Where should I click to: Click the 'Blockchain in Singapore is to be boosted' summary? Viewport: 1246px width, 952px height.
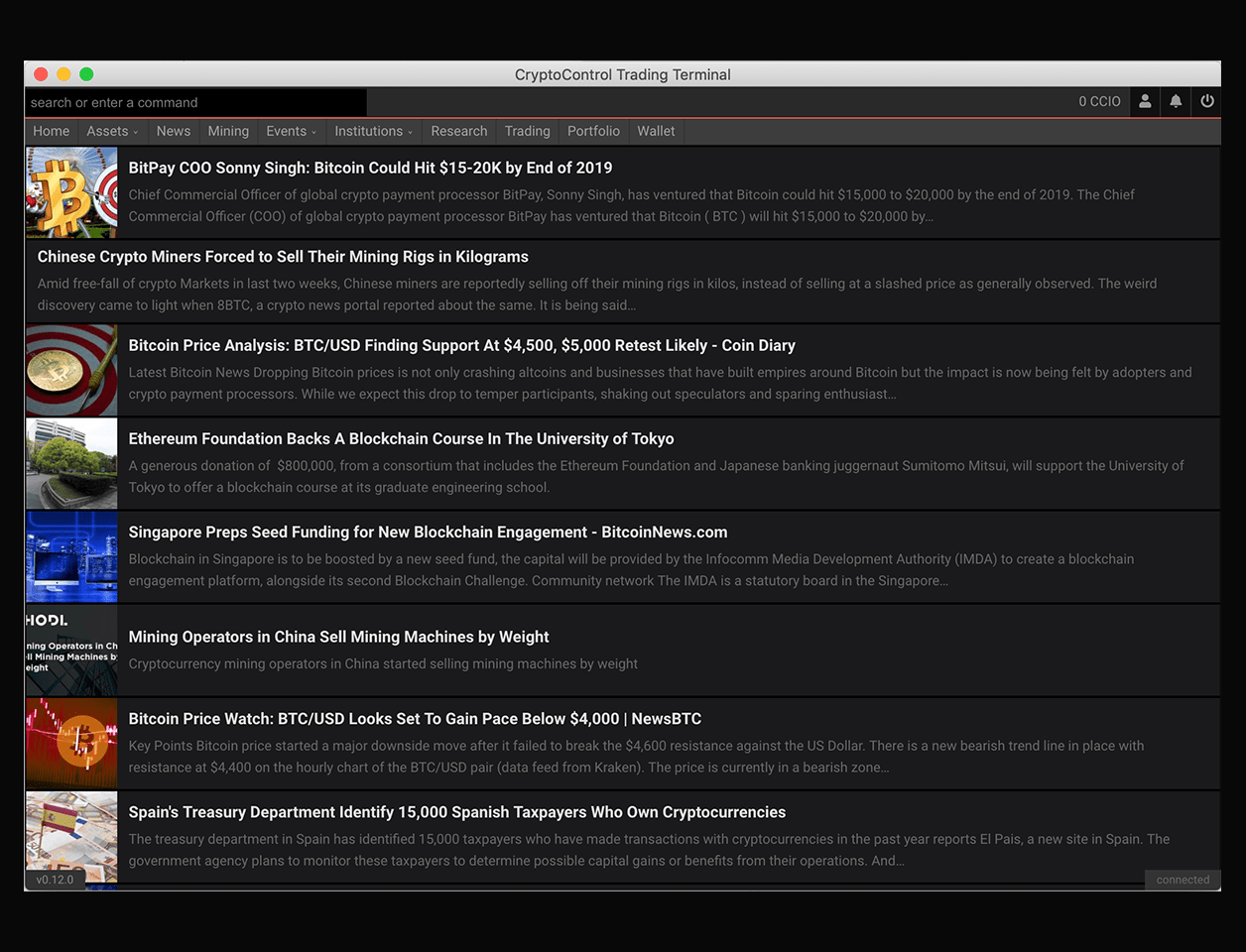631,570
